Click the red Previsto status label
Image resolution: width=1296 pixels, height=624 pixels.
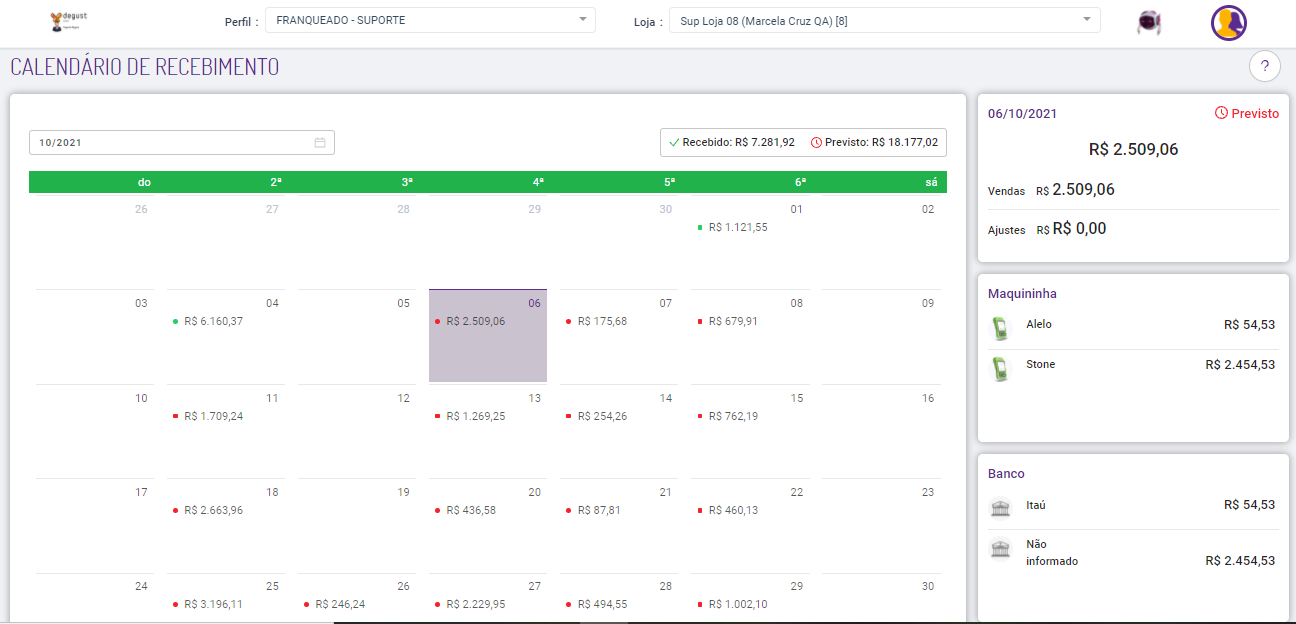[x=1247, y=114]
